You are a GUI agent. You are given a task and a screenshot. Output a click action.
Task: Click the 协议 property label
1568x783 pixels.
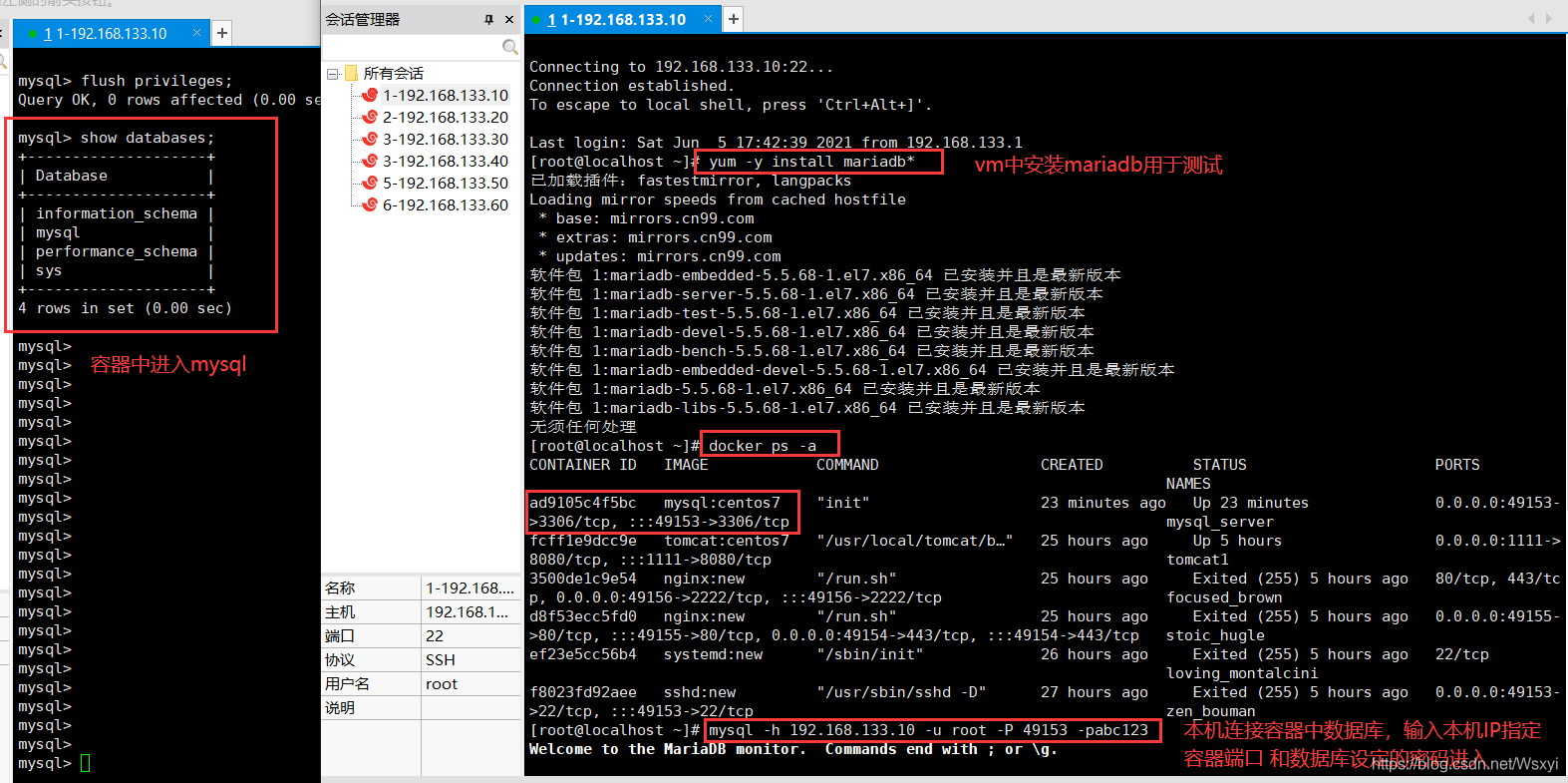(x=340, y=659)
